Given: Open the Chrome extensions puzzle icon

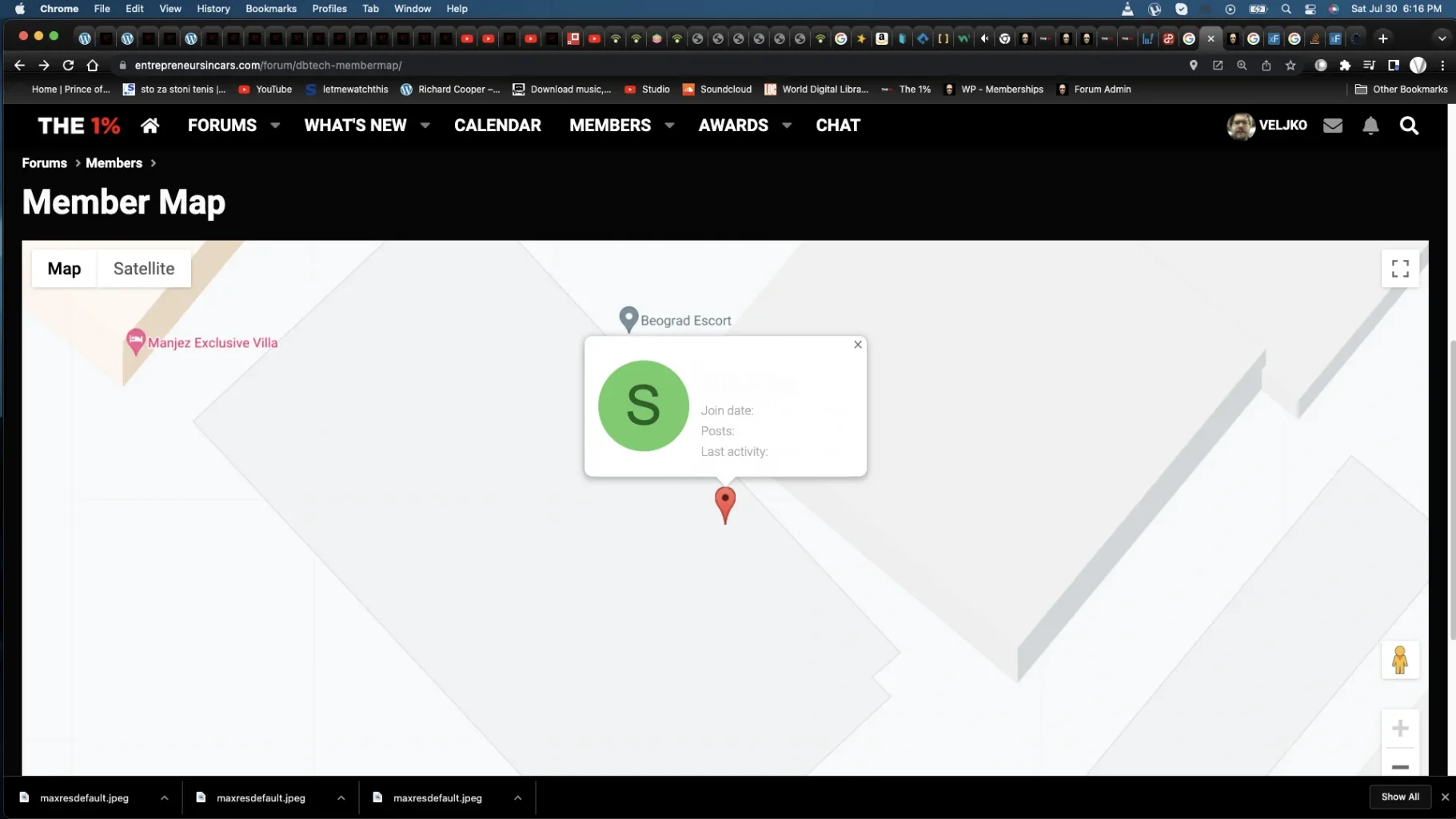Looking at the screenshot, I should (1345, 66).
